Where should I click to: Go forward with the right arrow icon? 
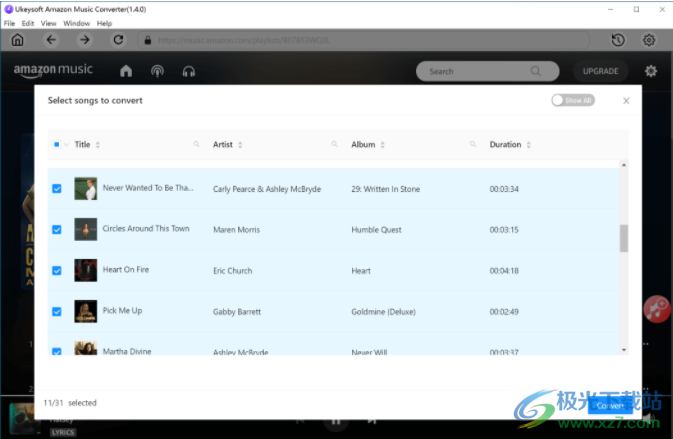85,40
